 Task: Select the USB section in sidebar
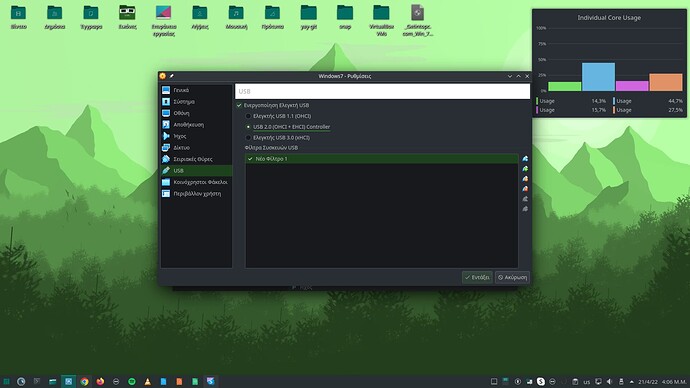(196, 170)
